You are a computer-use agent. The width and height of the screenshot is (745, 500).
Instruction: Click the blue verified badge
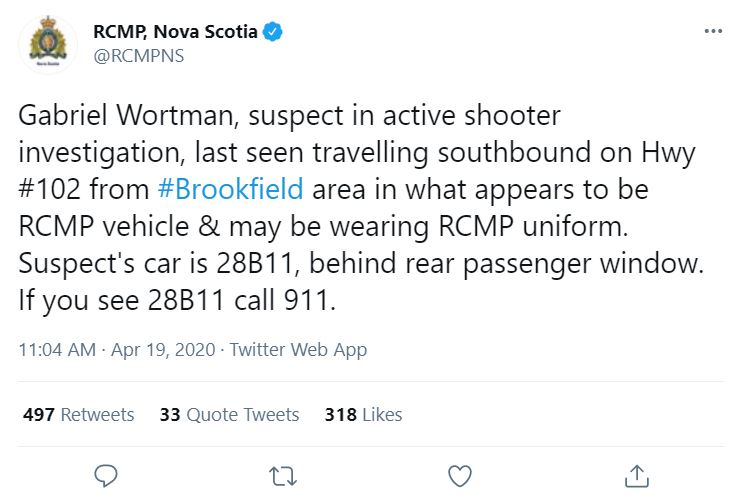(x=273, y=32)
